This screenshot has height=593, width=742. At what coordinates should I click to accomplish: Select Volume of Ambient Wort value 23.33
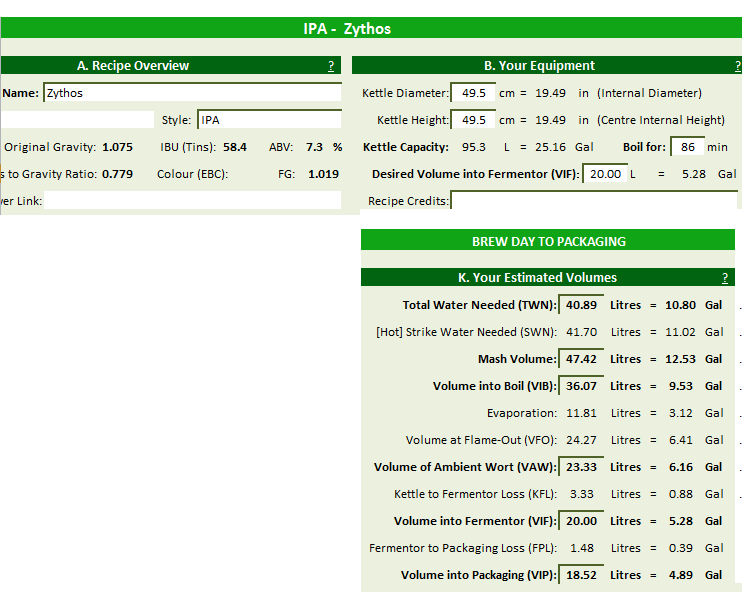581,467
